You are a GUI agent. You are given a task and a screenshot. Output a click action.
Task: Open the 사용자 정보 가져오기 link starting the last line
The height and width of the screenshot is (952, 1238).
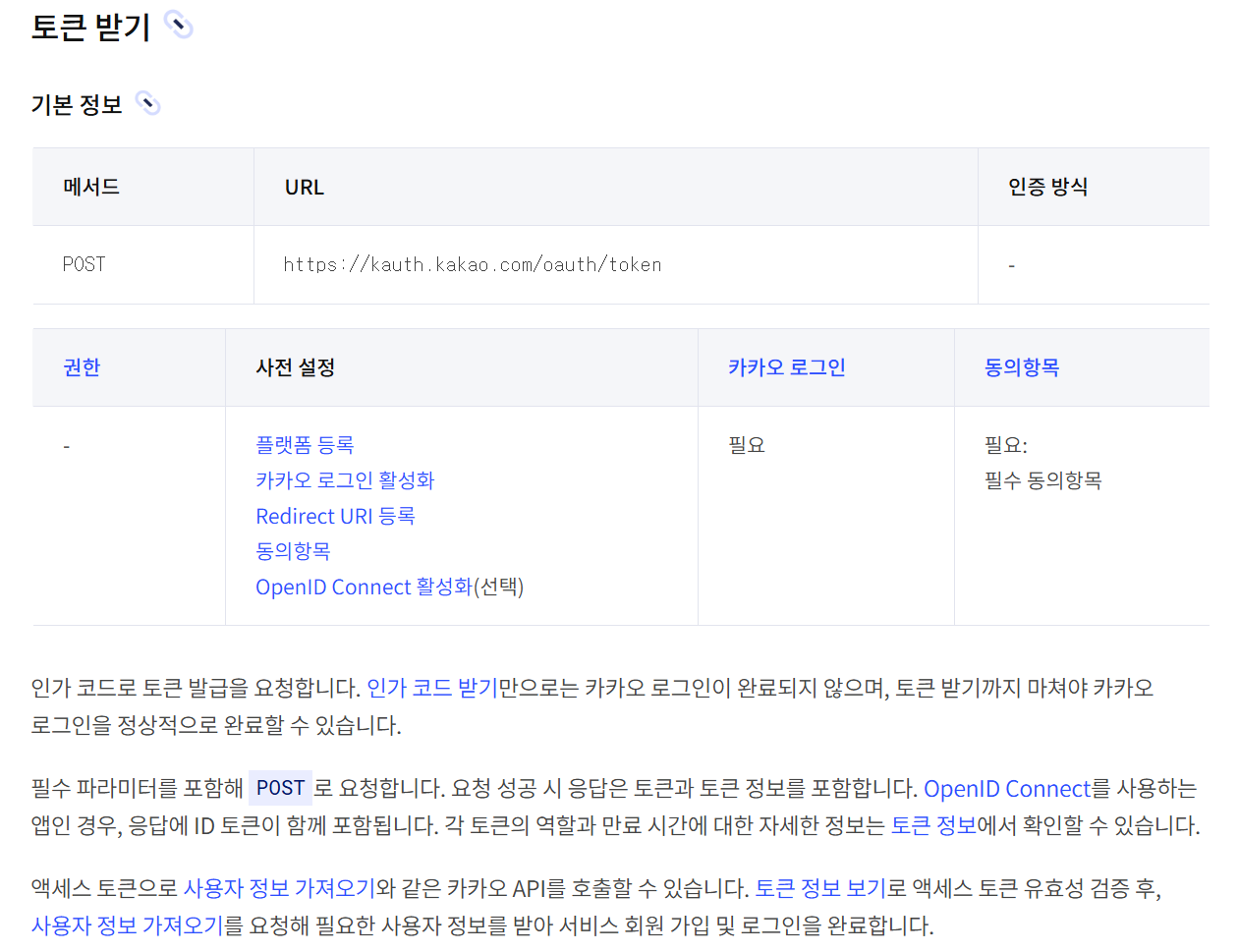[127, 925]
